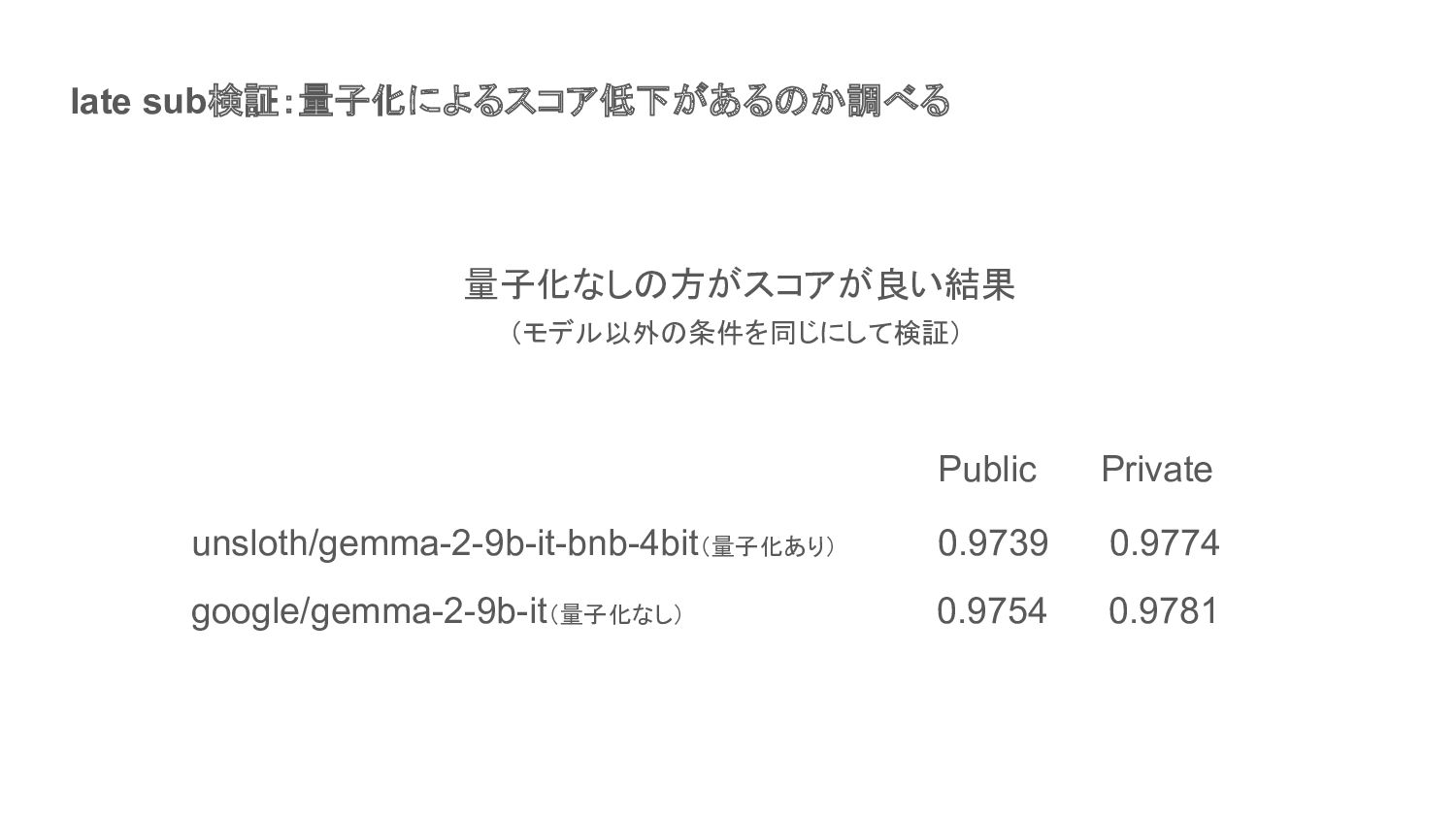Screen dimensions: 1456x819
Task: Click the (量子化なし) annotation
Action: (x=617, y=615)
